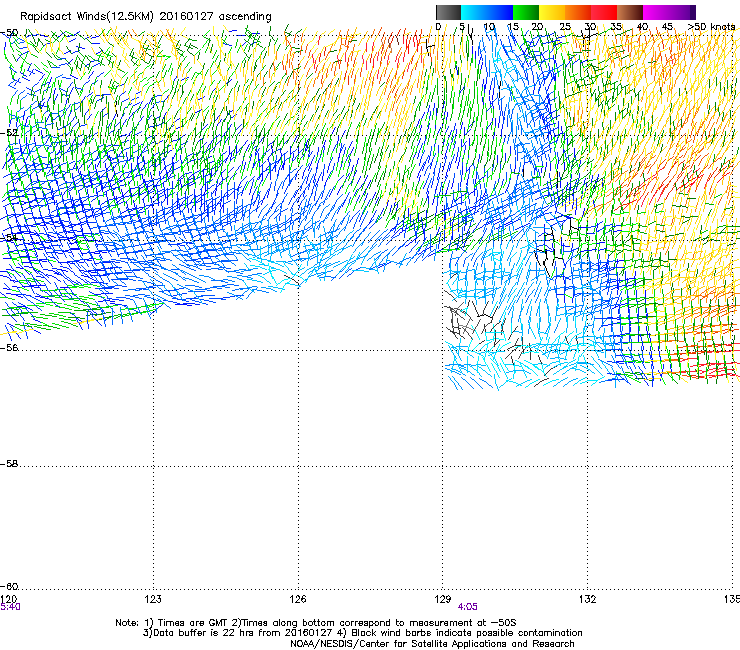
Task: Click the note line '3)Data buffer is 22 hrs'
Action: pos(362,633)
